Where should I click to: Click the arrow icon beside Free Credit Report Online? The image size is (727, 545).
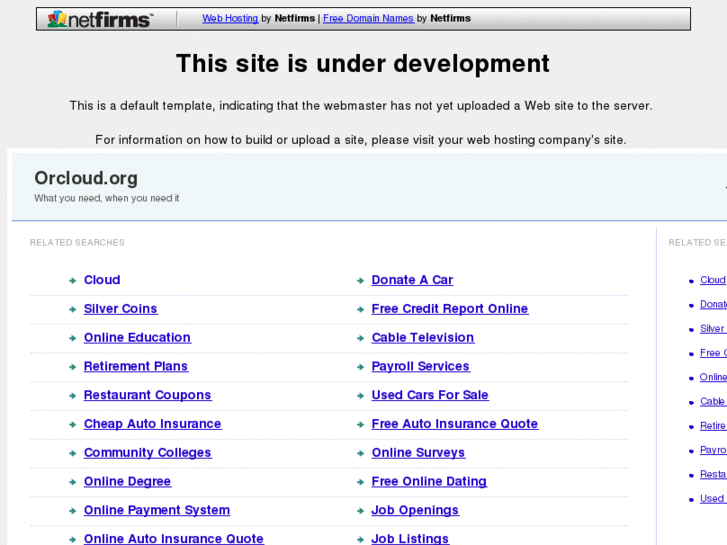(360, 309)
